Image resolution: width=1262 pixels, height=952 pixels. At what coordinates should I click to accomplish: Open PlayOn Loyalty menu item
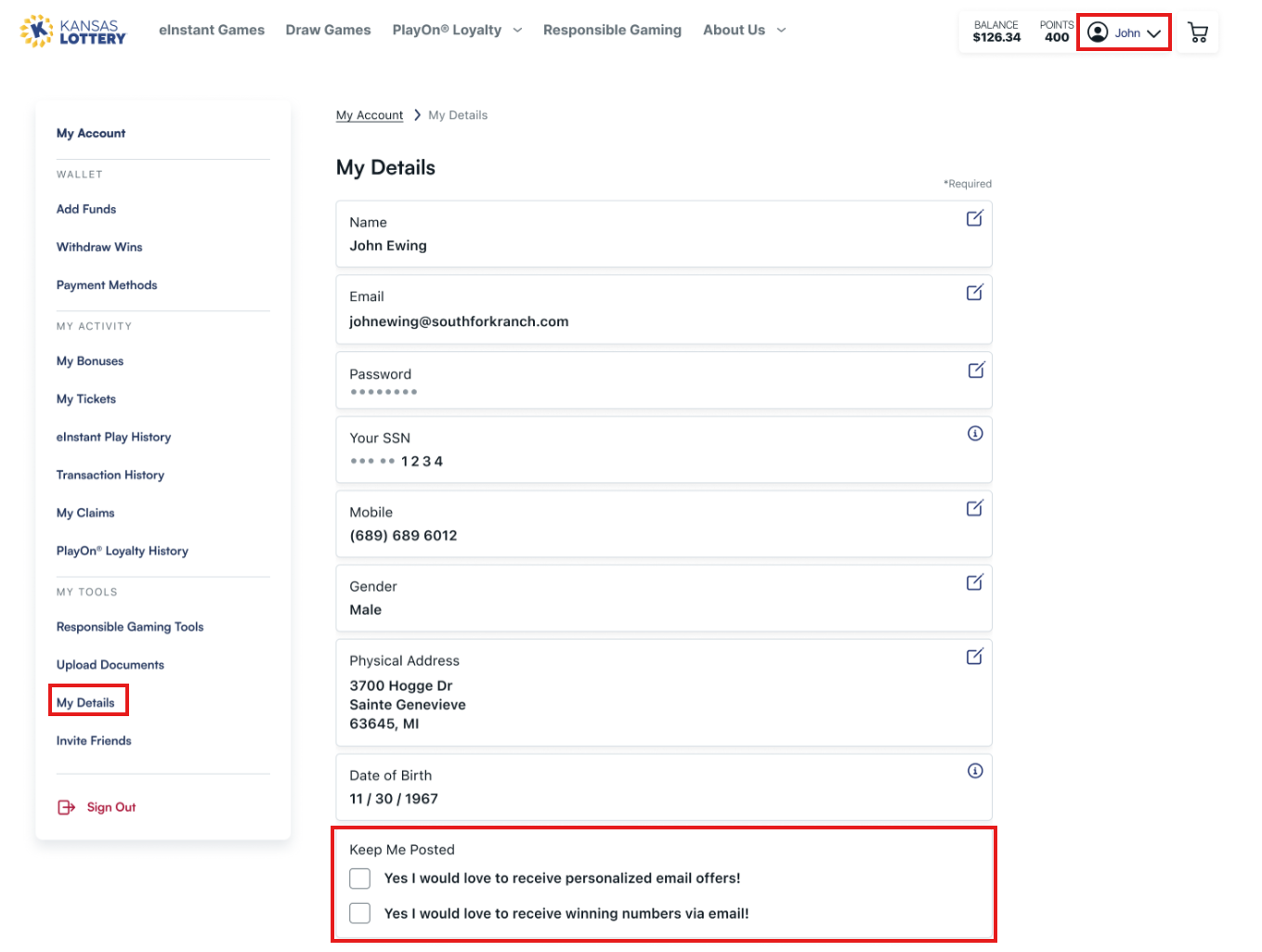(x=447, y=30)
